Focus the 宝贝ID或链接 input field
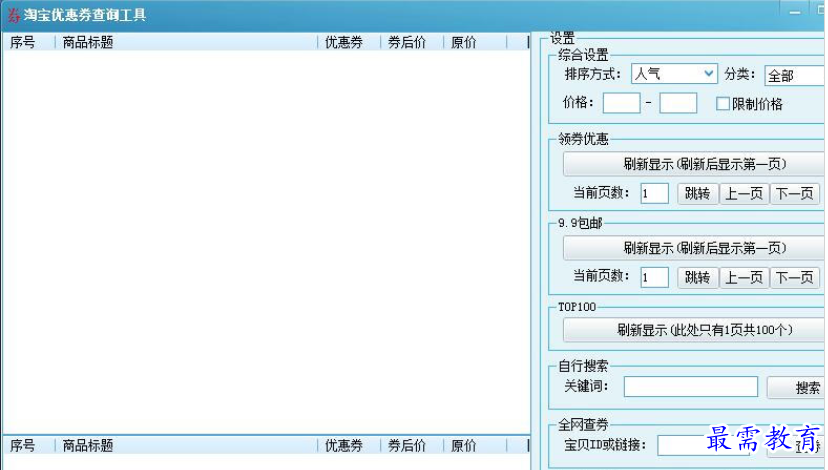This screenshot has height=470, width=828. [x=703, y=445]
